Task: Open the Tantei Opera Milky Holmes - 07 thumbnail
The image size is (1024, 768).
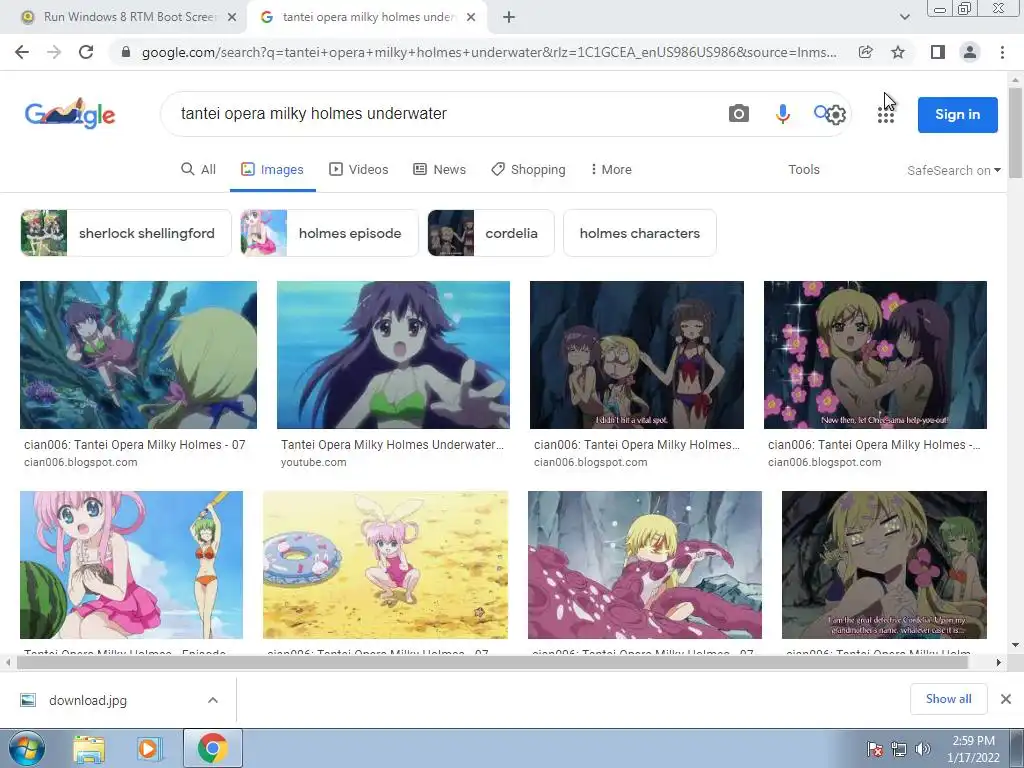Action: tap(138, 355)
